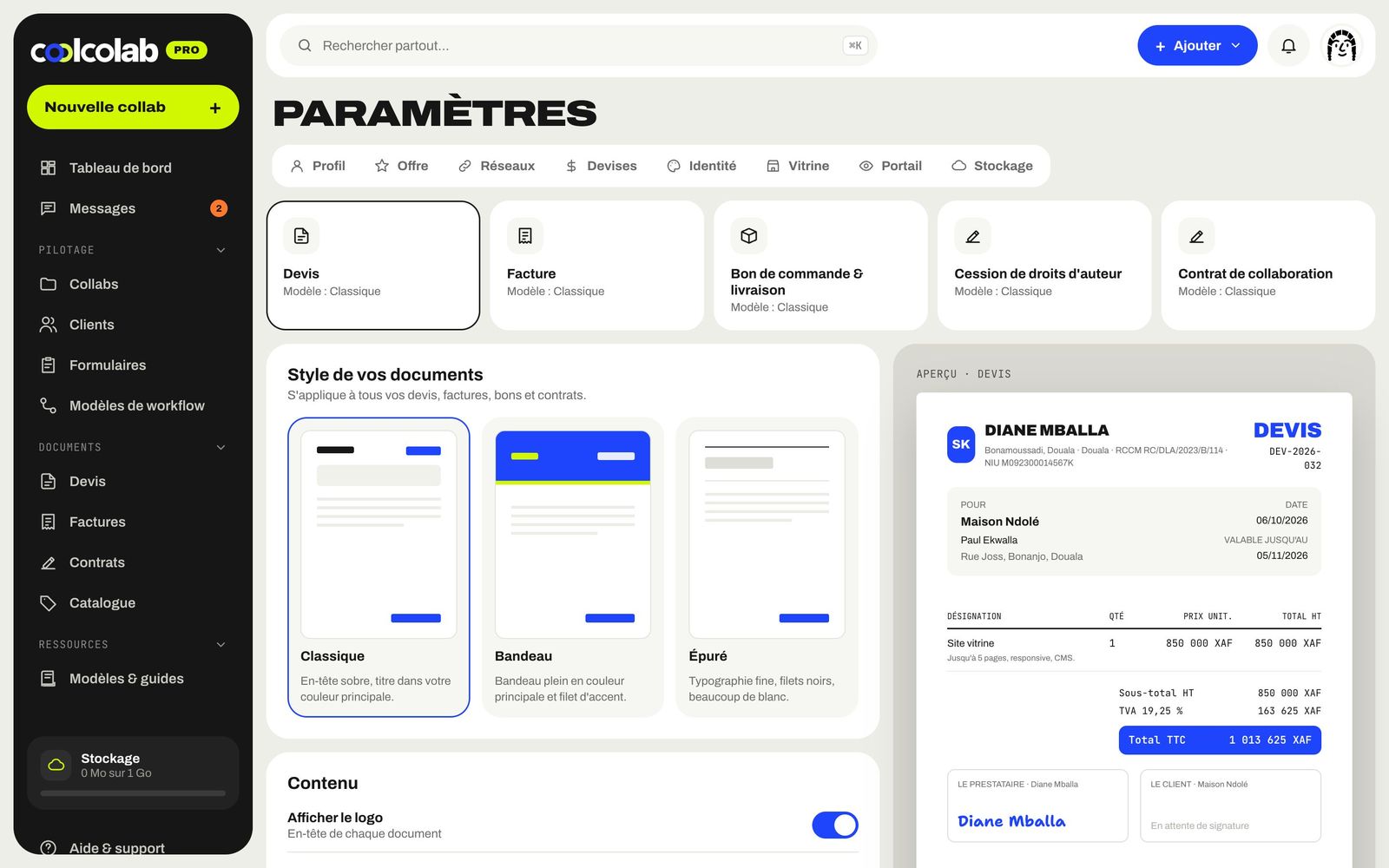This screenshot has height=868, width=1389.
Task: Open the notifications bell
Action: tap(1288, 46)
